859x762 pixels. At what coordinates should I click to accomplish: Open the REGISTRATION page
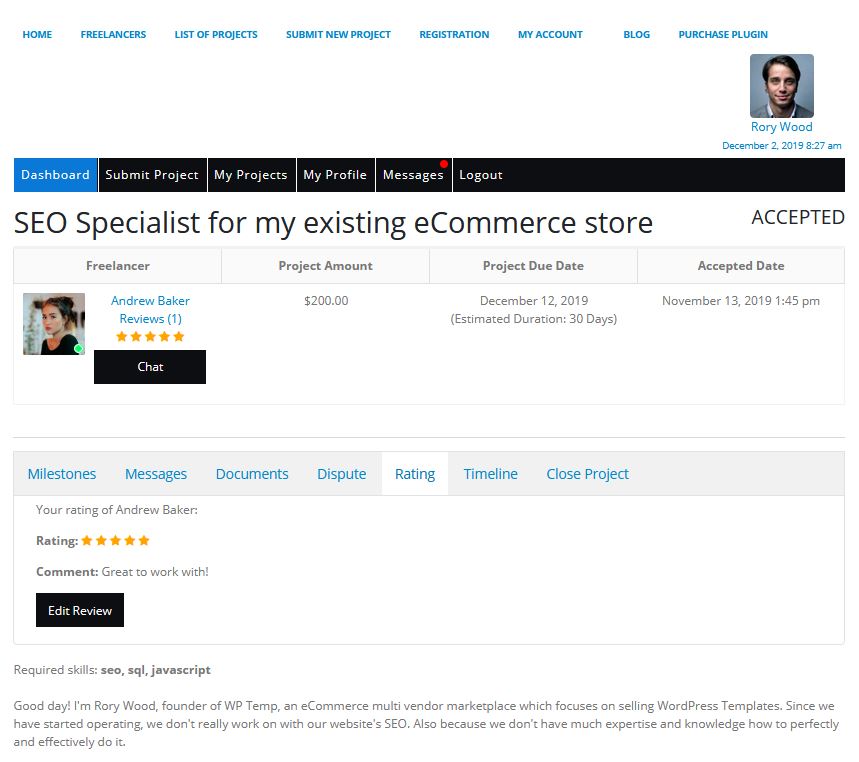point(454,35)
